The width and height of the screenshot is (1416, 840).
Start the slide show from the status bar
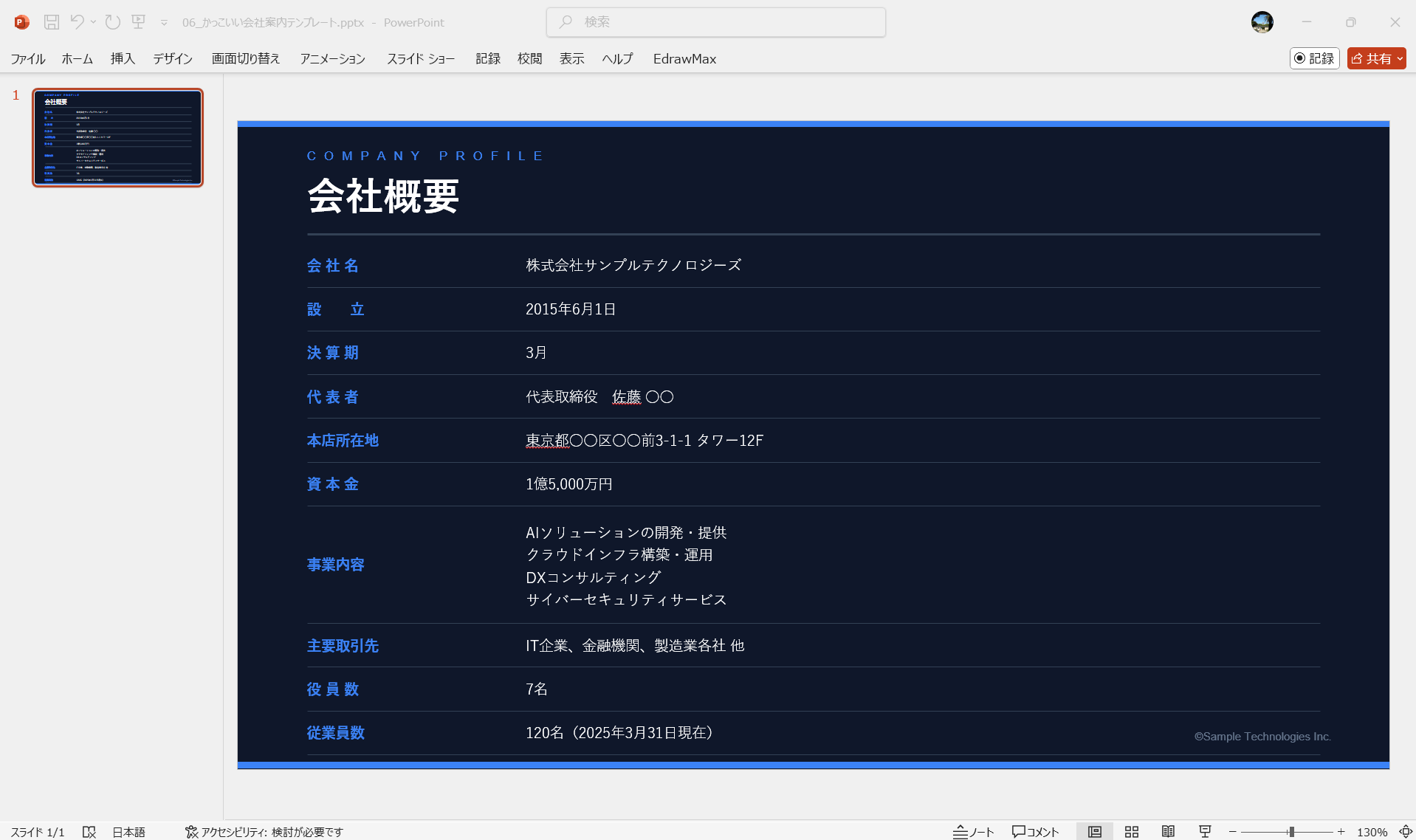coord(1205,831)
